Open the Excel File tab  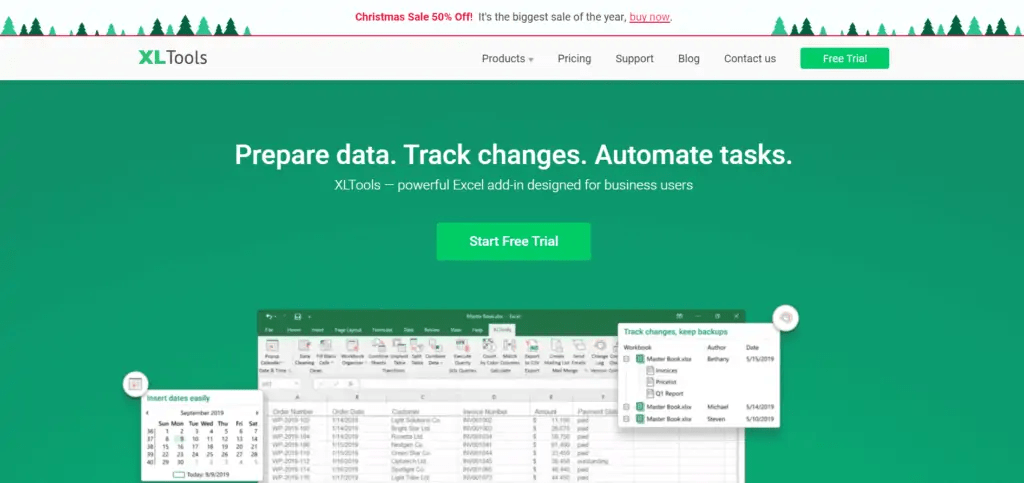click(x=269, y=330)
